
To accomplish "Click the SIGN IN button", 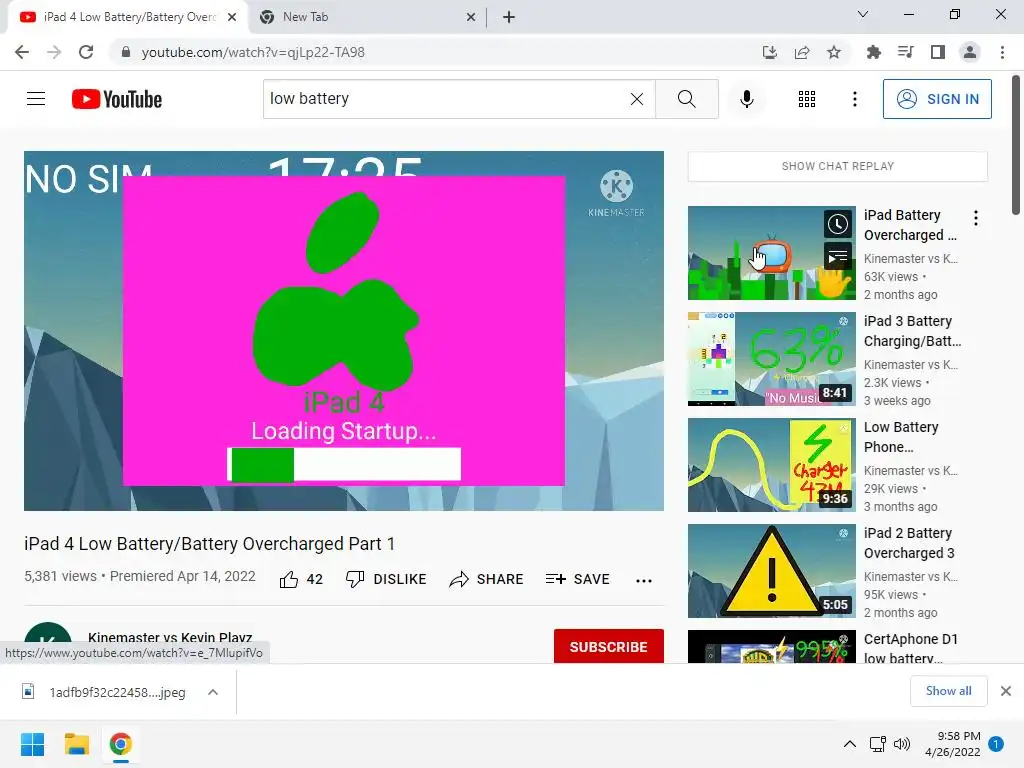I will click(x=937, y=99).
